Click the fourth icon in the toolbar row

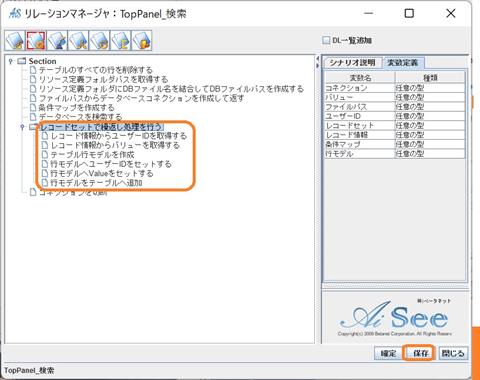pyautogui.click(x=78, y=41)
